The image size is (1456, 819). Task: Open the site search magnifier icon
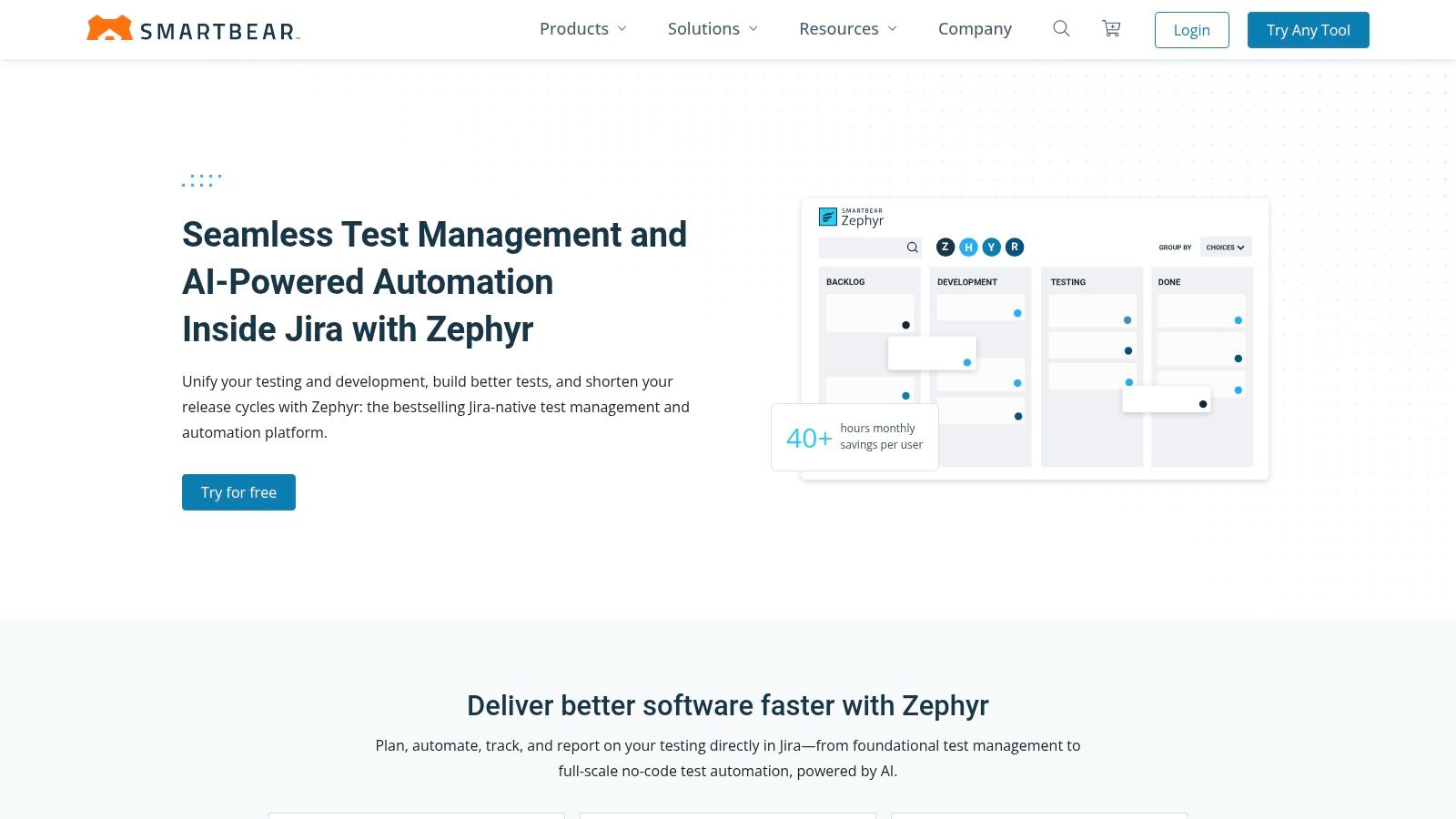coord(1061,29)
